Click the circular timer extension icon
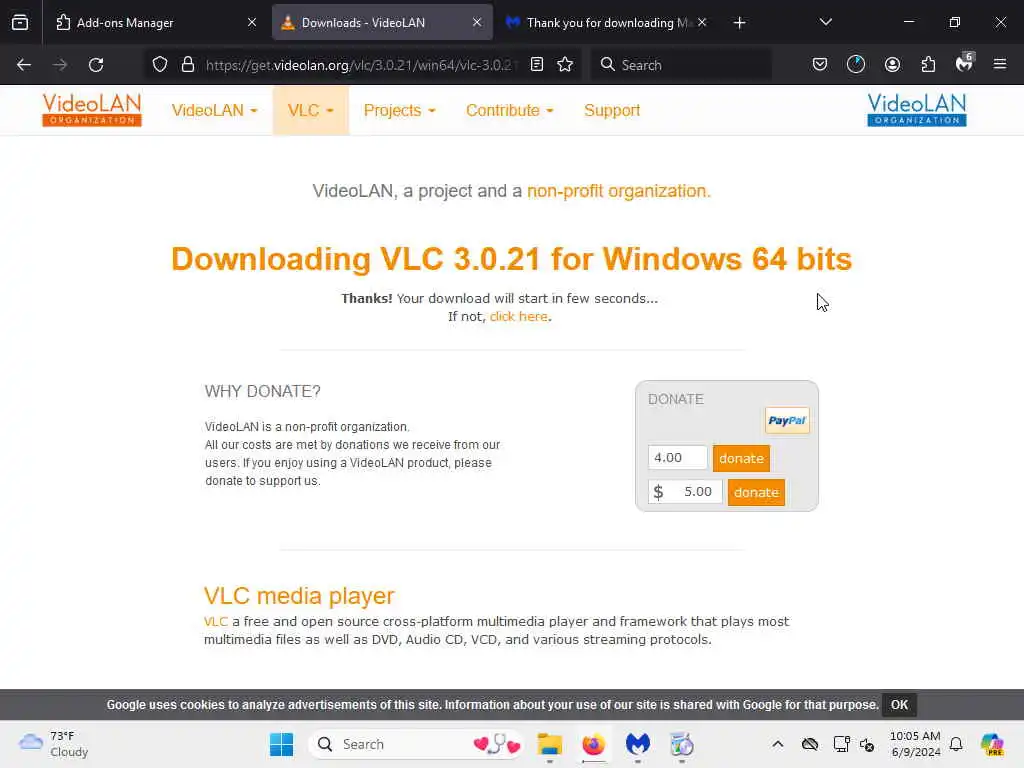Viewport: 1024px width, 768px height. pos(856,65)
